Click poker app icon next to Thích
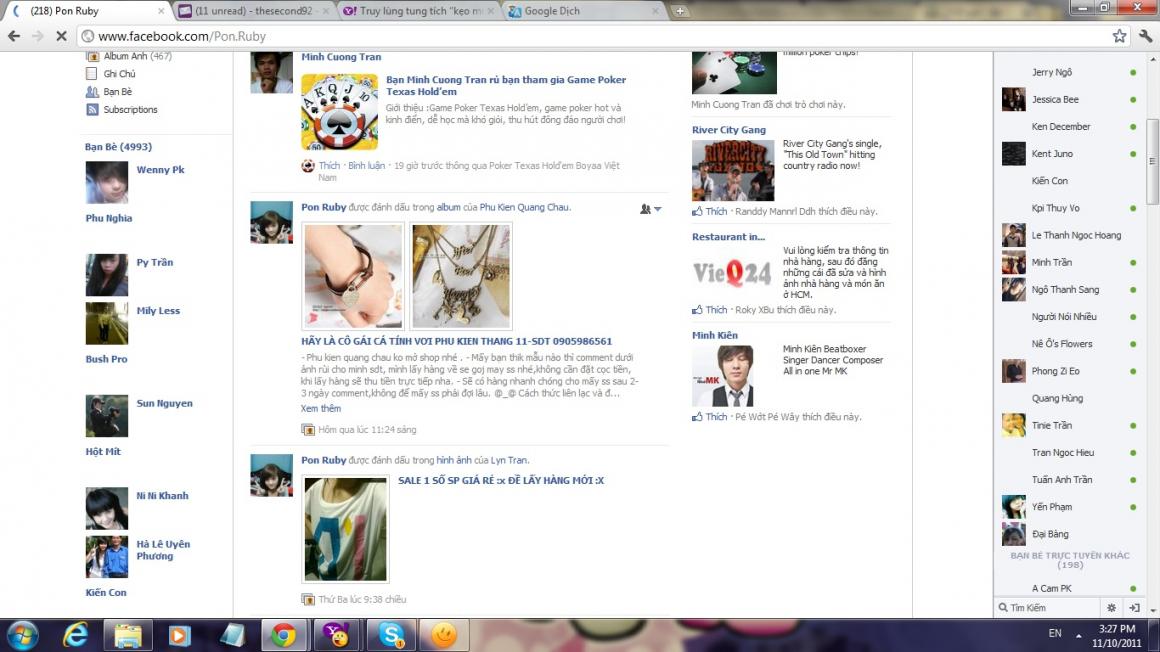The image size is (1160, 652). point(308,166)
